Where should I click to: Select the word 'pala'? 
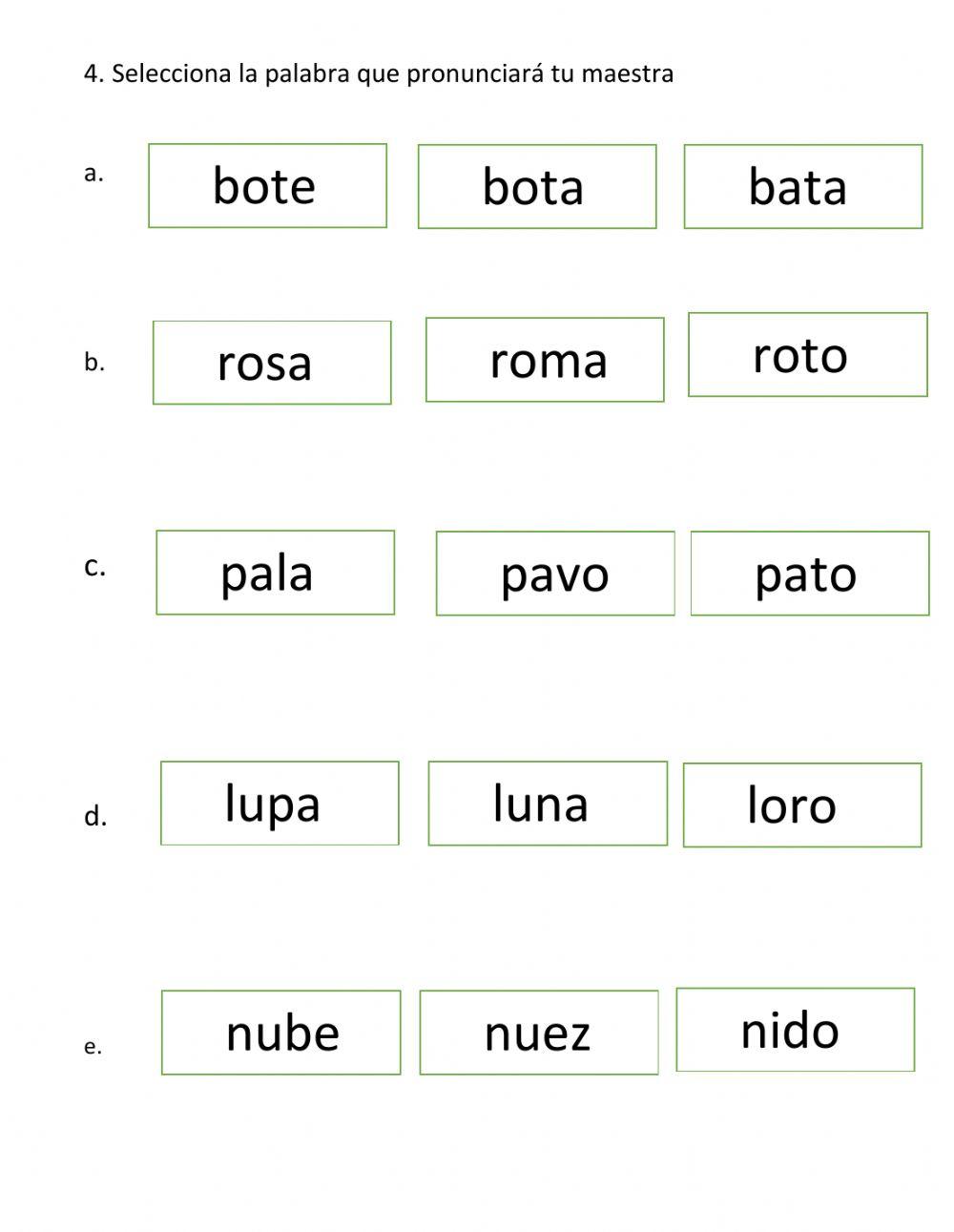tap(275, 573)
